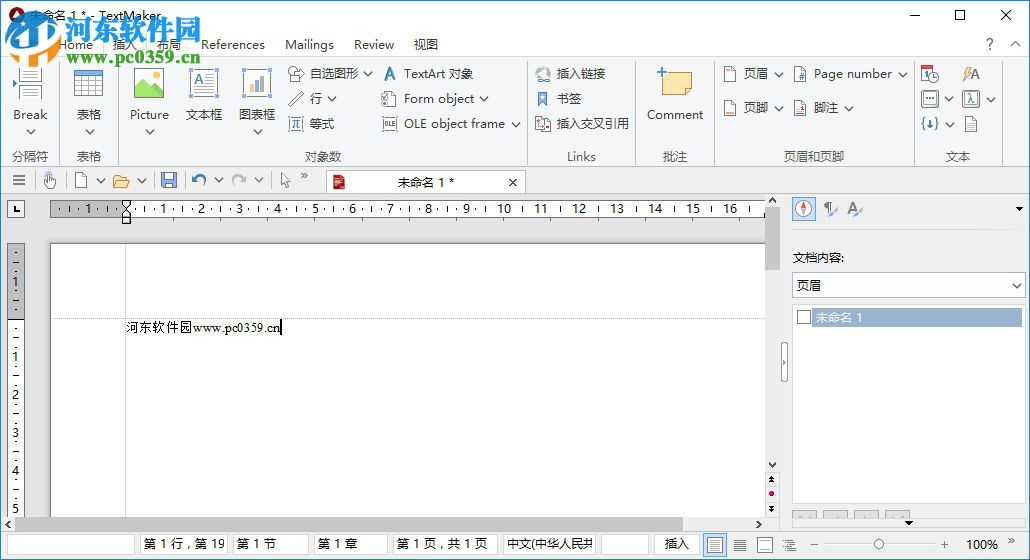
Task: Switch to continuous view icon in status bar
Action: click(x=740, y=545)
